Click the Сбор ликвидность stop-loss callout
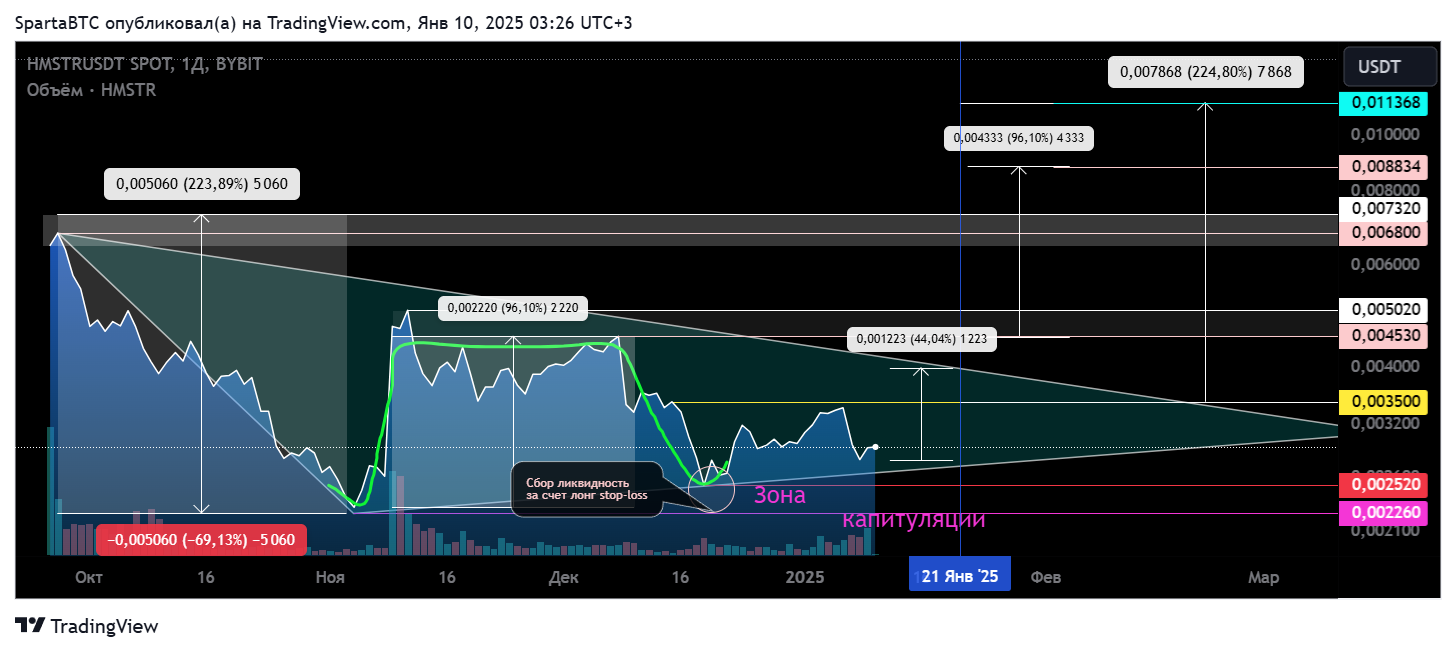 coord(587,489)
